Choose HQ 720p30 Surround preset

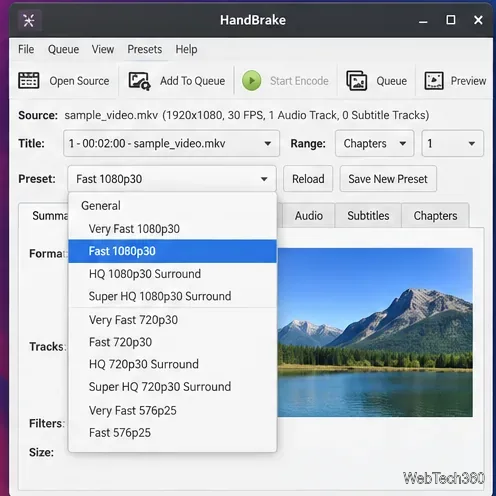[172, 364]
